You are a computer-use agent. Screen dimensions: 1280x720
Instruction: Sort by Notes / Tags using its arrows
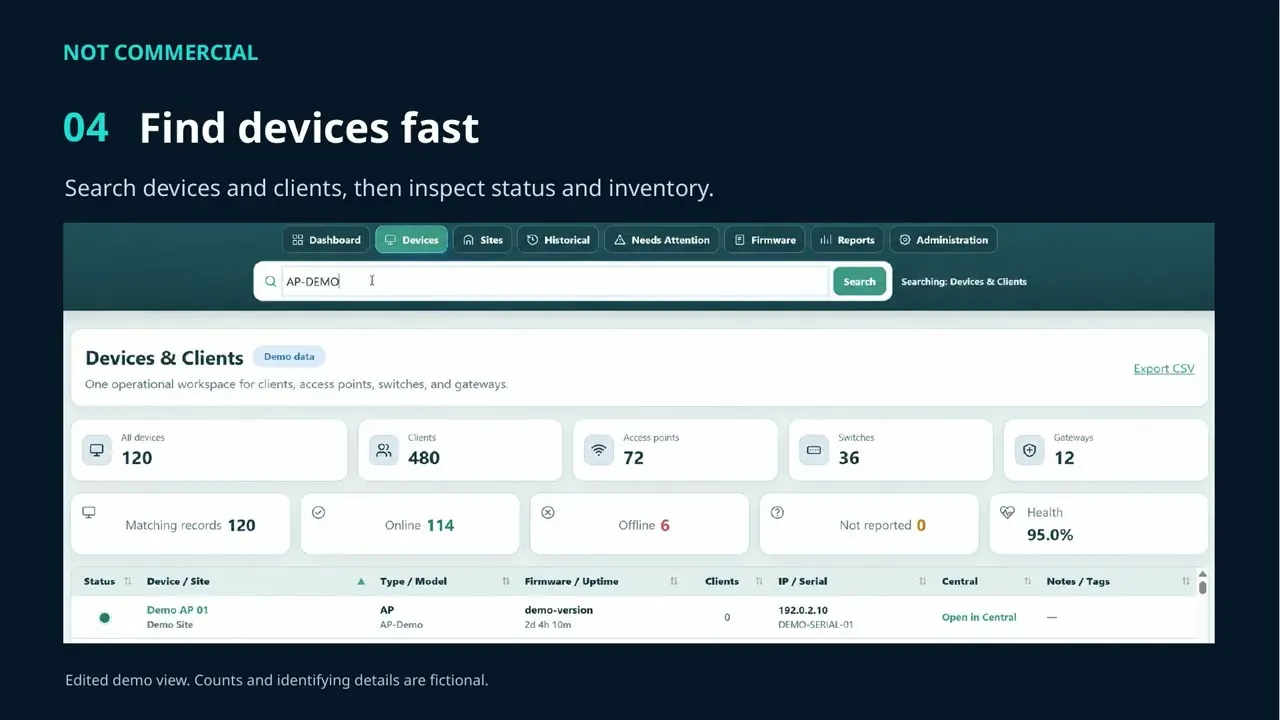[x=1186, y=581]
